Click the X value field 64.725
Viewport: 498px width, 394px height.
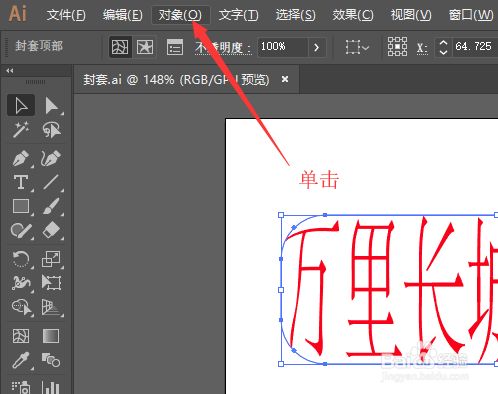475,46
